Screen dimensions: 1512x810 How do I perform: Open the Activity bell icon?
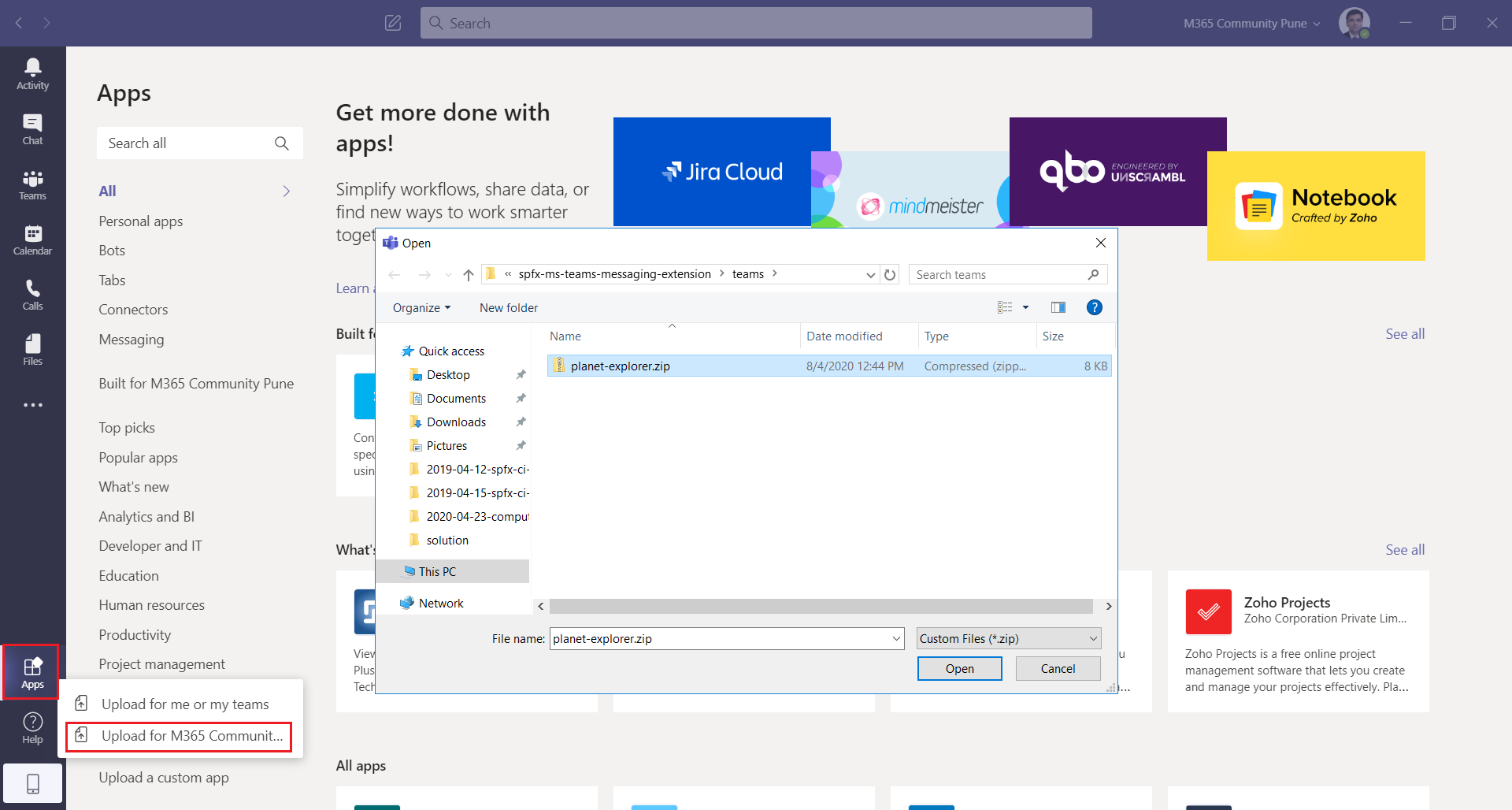point(32,74)
